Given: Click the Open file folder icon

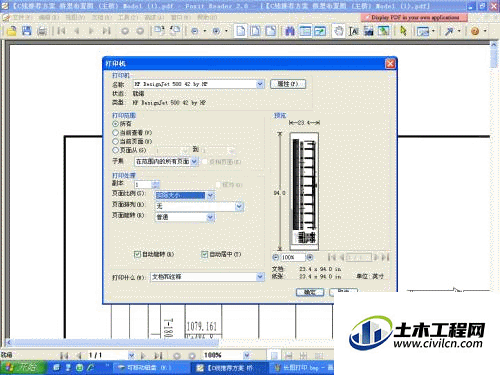Looking at the screenshot, I should click(11, 31).
